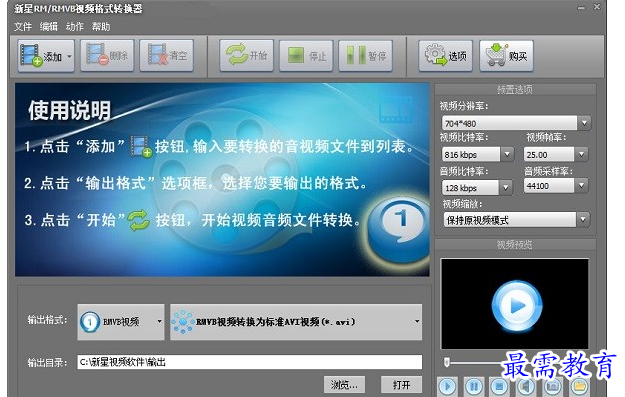Expand the 音频采样率 dropdown showing 44100

(582, 185)
